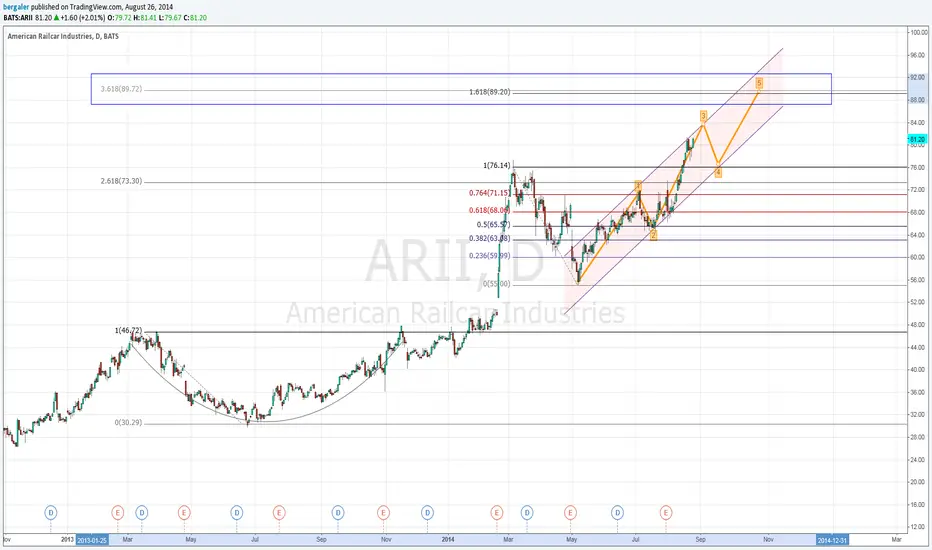Screen dimensions: 932x550
Task: Select the 2.618(73.30) Fibonacci level label
Action: [x=121, y=181]
